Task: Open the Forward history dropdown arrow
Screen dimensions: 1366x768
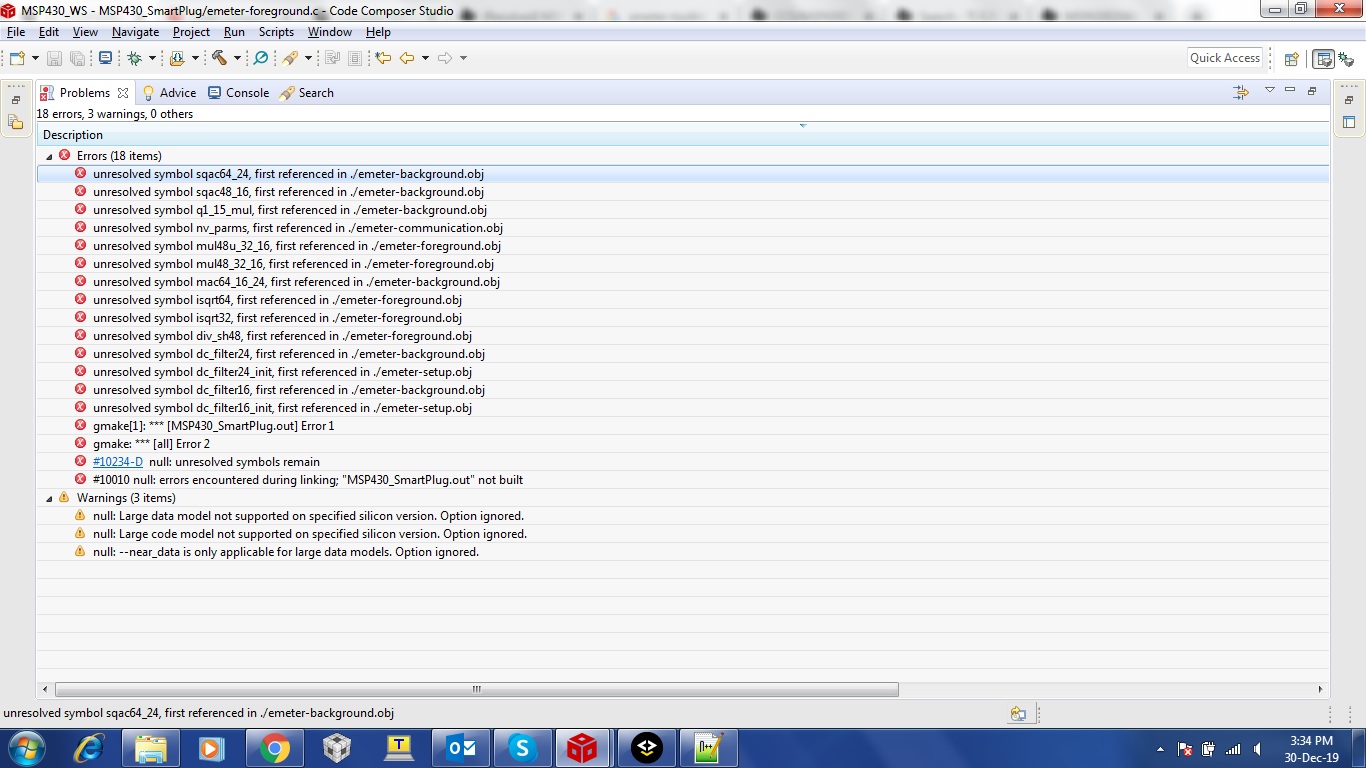Action: click(463, 58)
